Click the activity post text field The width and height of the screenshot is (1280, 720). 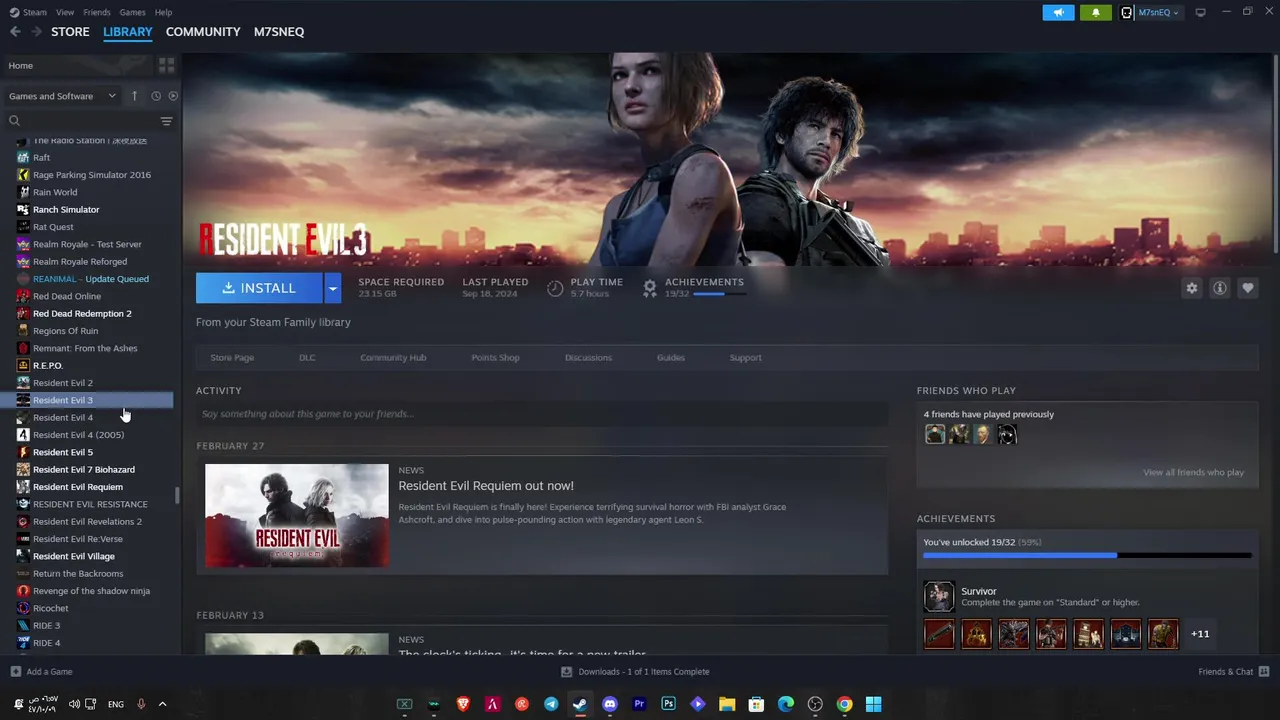point(542,414)
